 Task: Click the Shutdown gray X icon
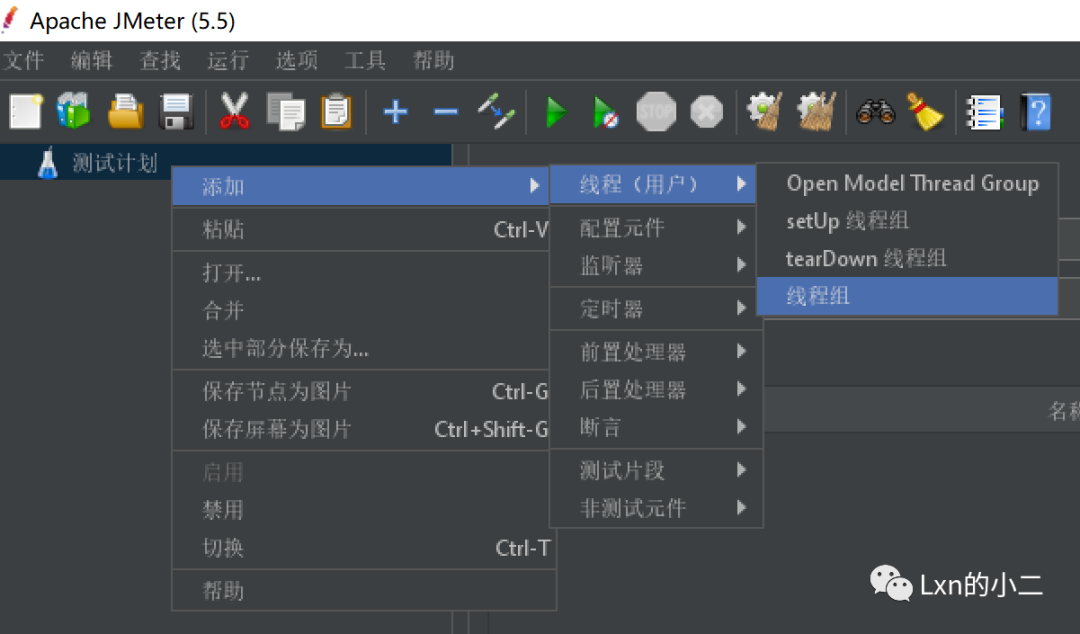(707, 112)
